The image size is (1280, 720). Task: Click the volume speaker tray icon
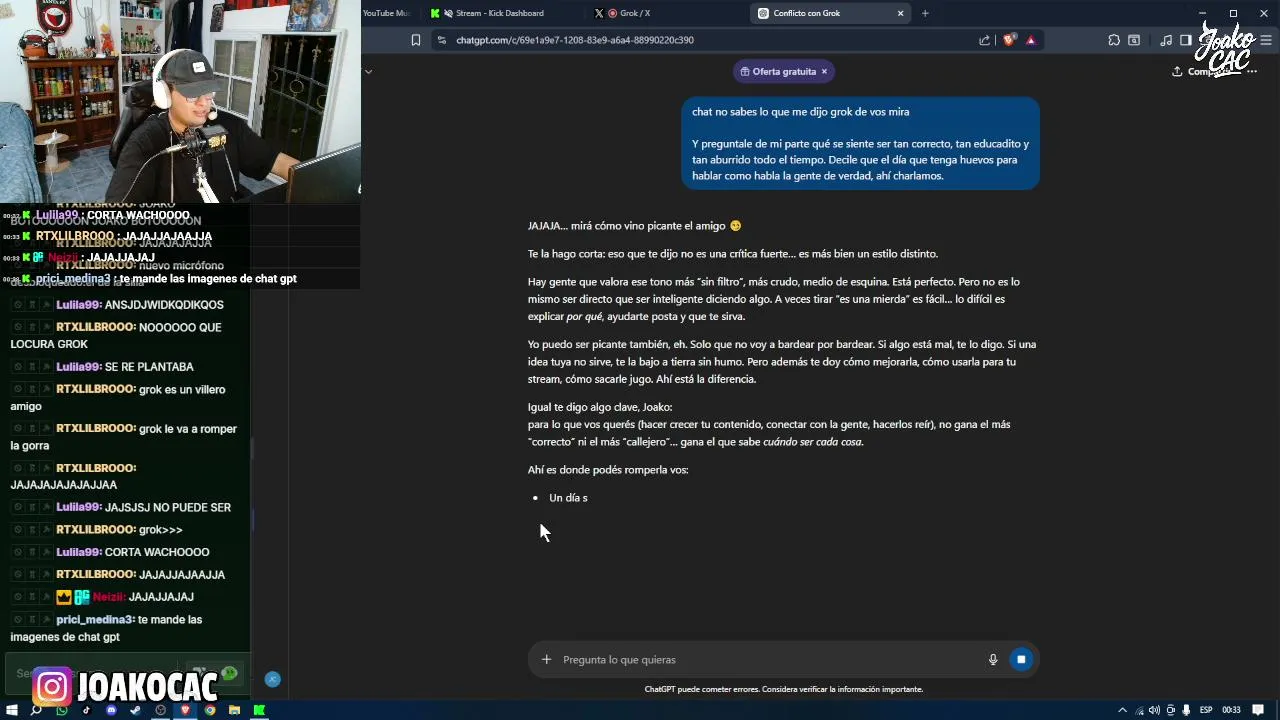tap(1154, 710)
